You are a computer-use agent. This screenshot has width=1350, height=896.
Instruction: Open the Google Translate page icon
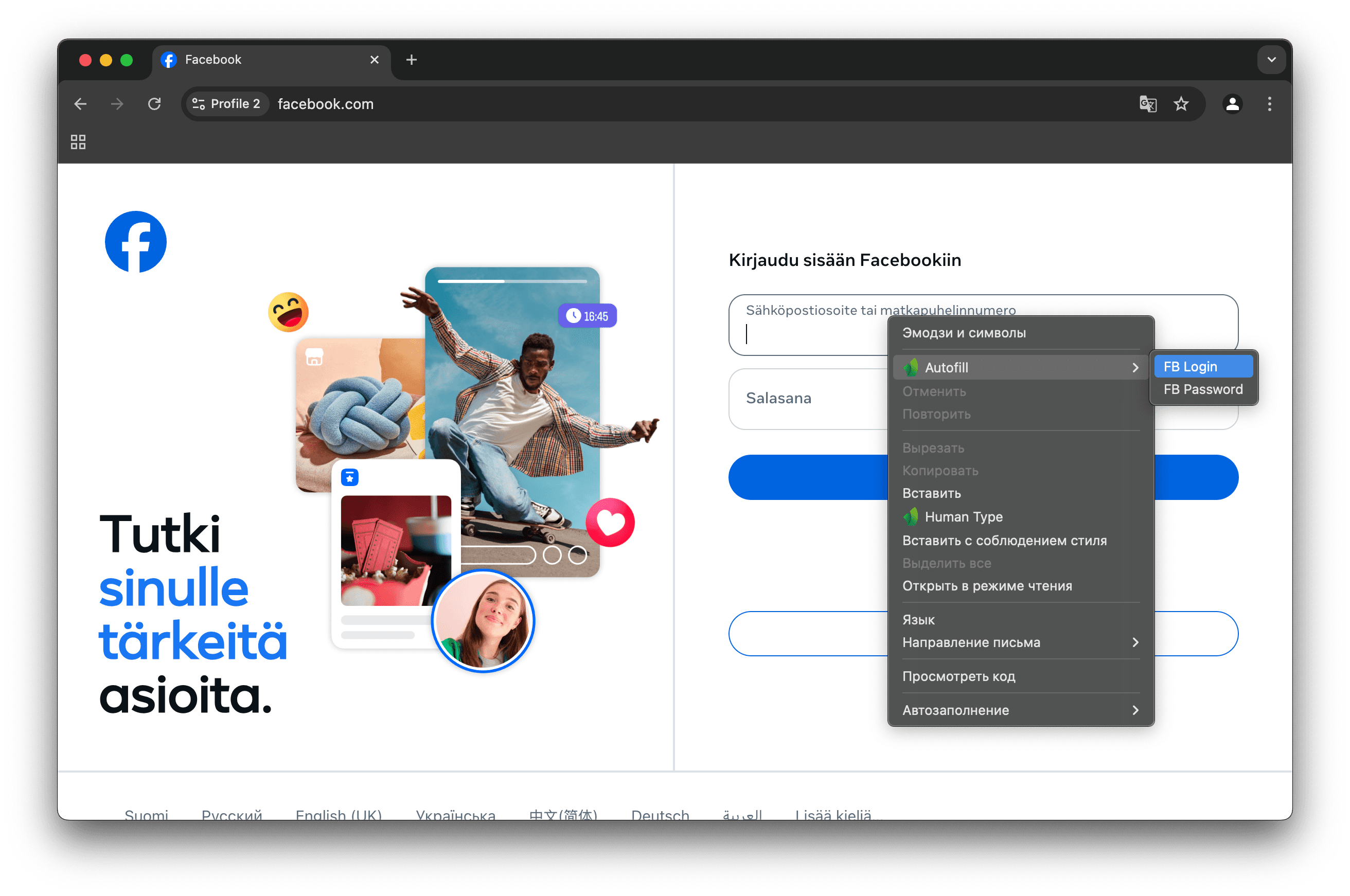pos(1148,104)
